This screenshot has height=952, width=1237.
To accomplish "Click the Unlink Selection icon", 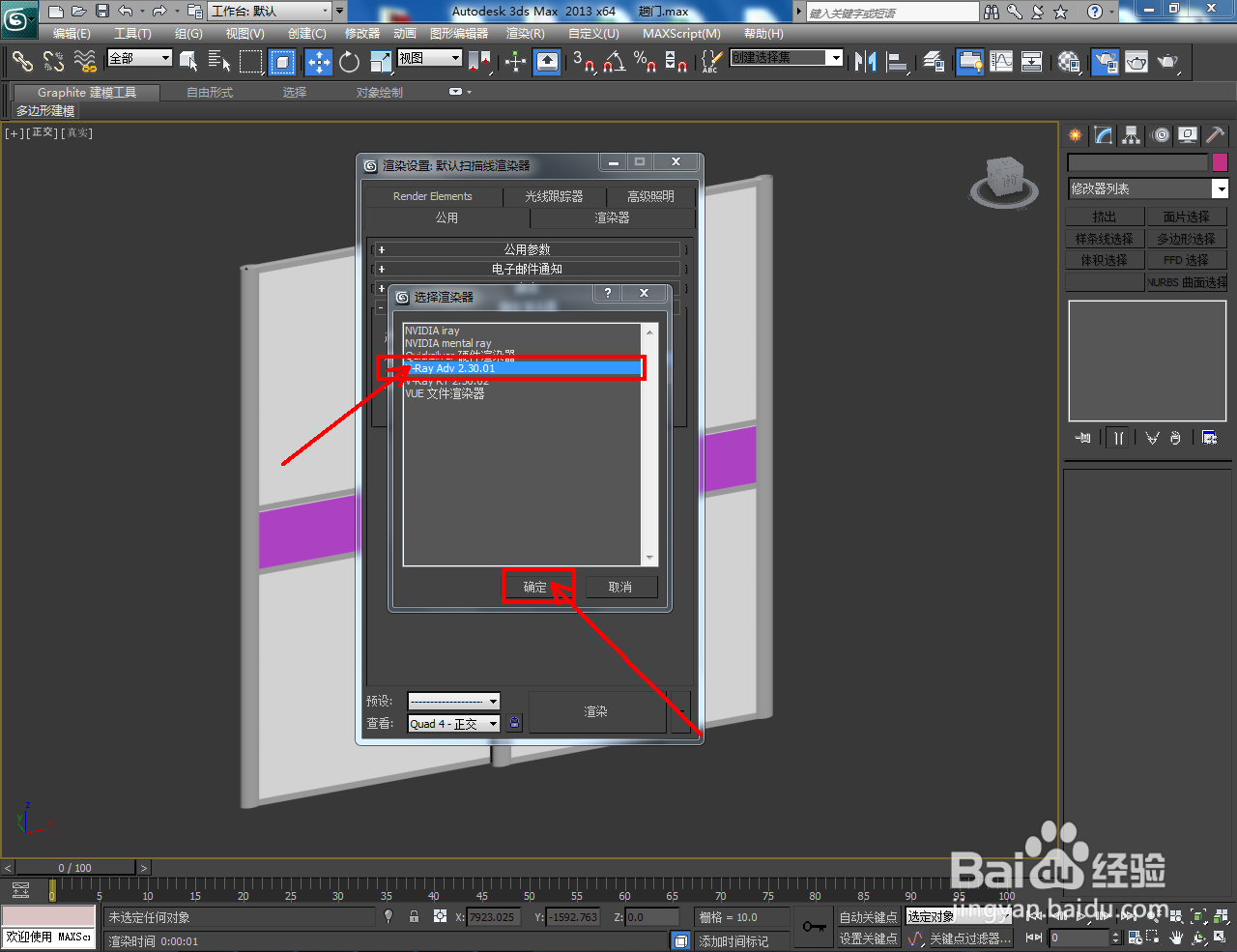I will (x=54, y=62).
